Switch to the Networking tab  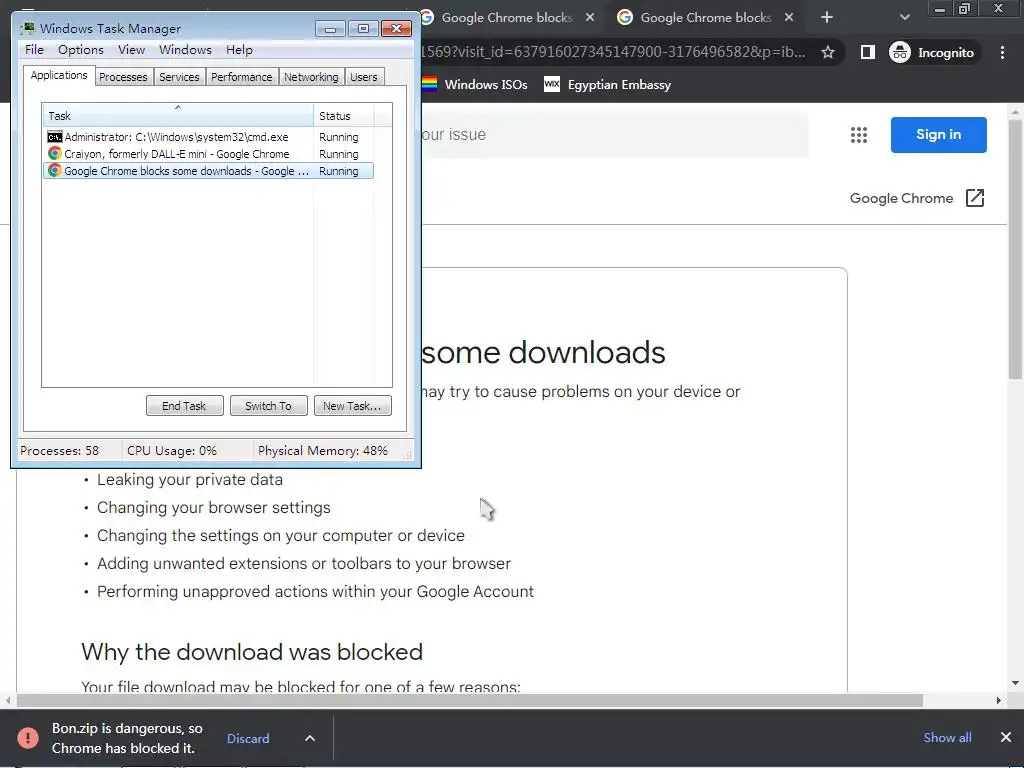click(x=311, y=77)
